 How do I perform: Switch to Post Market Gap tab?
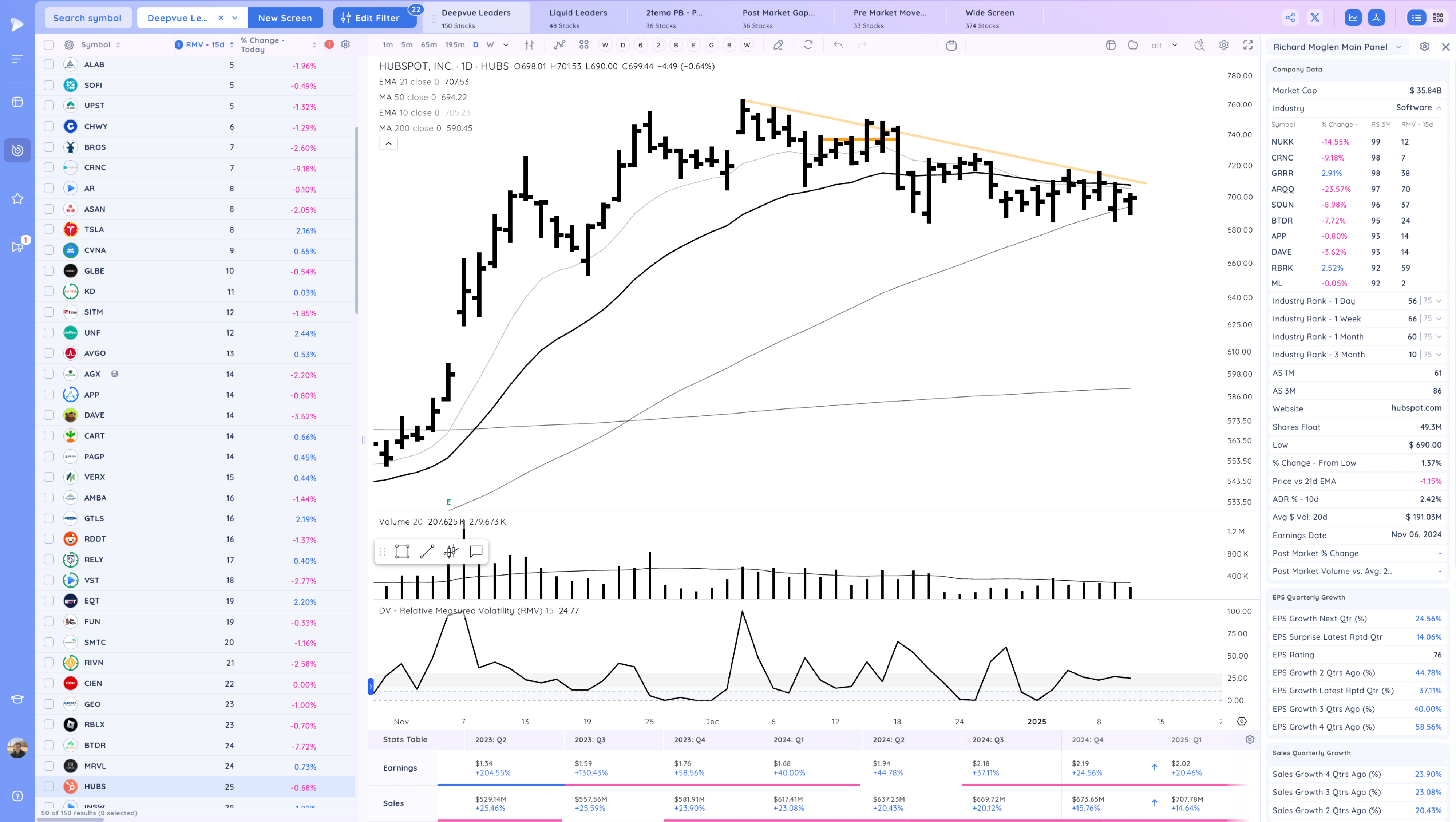(778, 18)
